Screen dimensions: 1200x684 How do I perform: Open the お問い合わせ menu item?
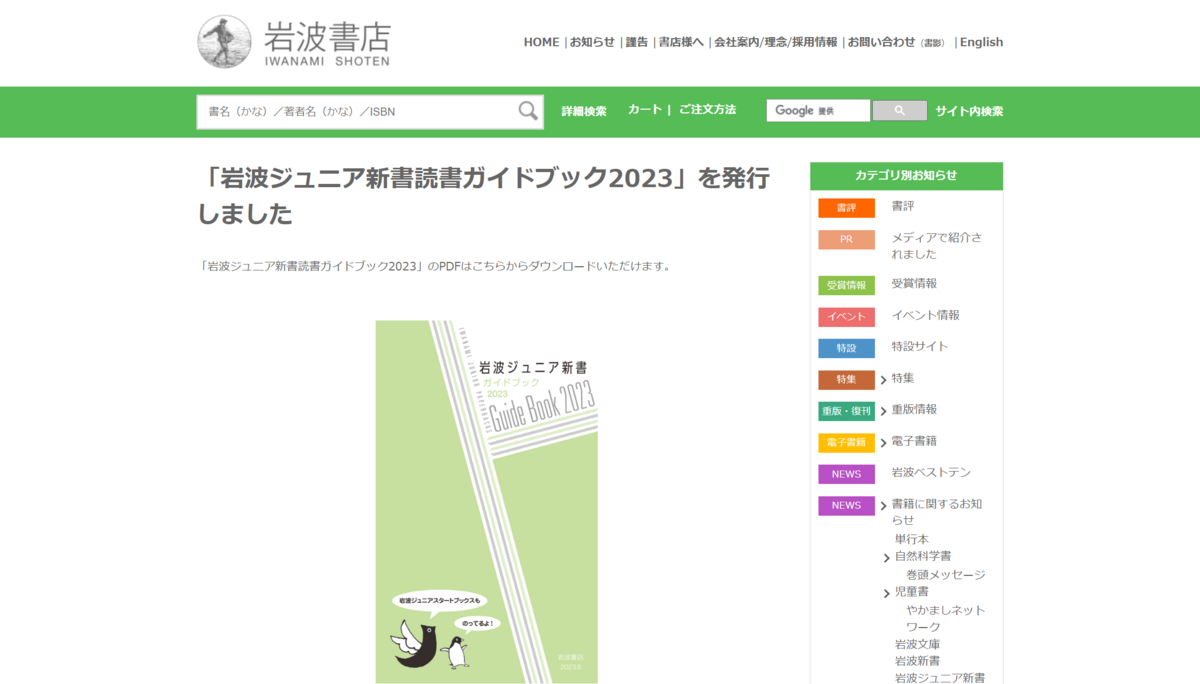pos(881,42)
